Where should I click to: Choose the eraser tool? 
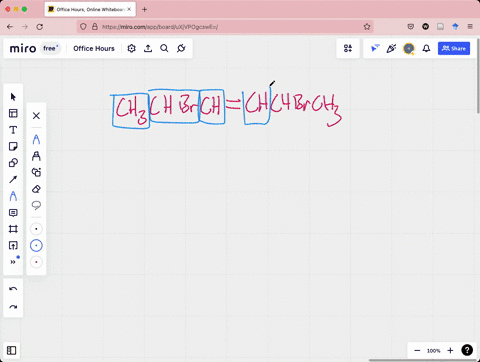[36, 189]
